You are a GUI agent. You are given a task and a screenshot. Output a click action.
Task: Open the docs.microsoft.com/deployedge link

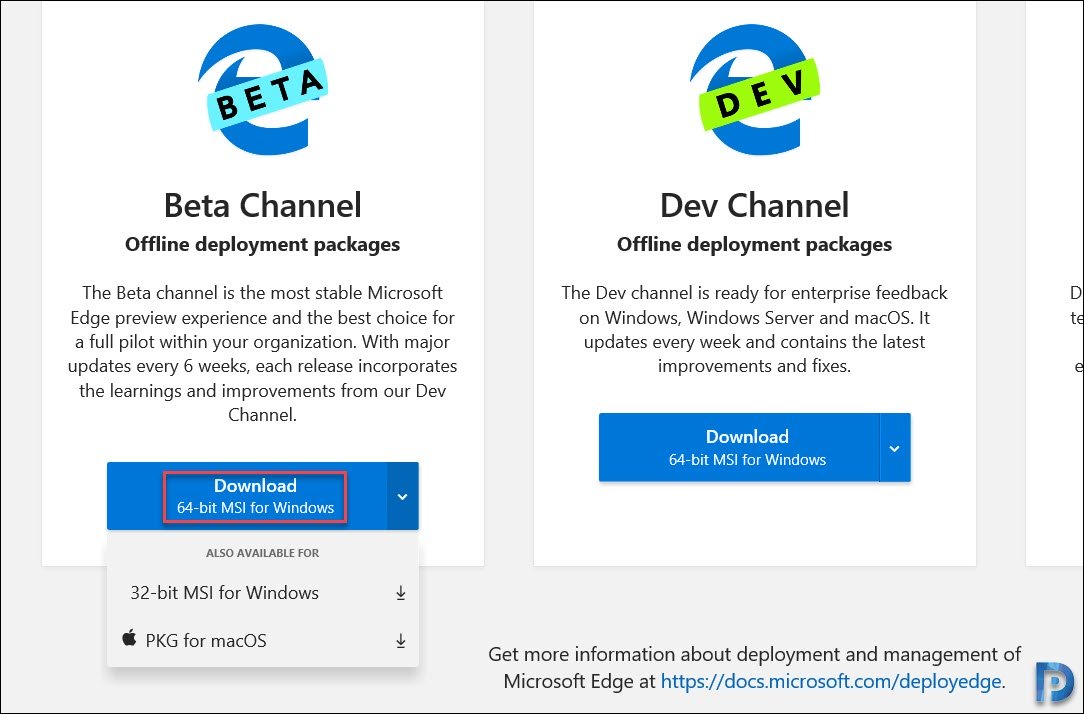[831, 682]
